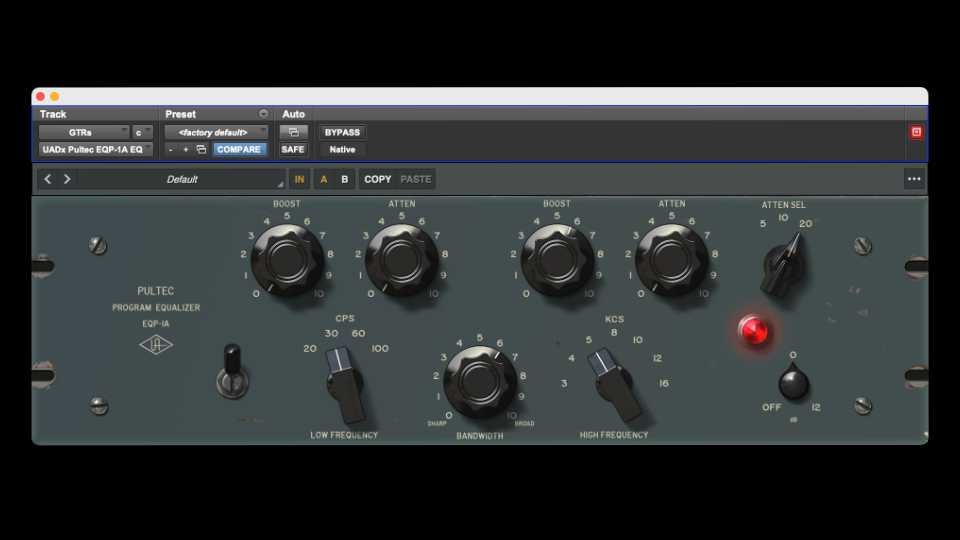Screen dimensions: 960x540
Task: Click the Universal Audio diamond logo
Action: pyautogui.click(x=156, y=345)
